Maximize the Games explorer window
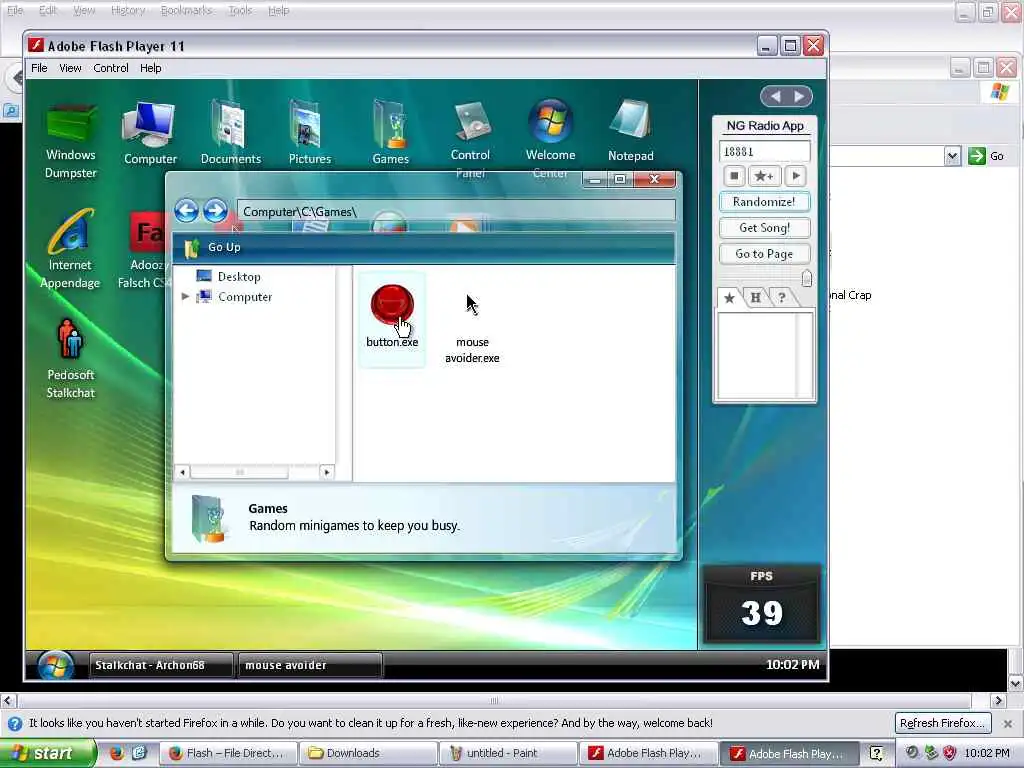The width and height of the screenshot is (1024, 768). [x=620, y=179]
